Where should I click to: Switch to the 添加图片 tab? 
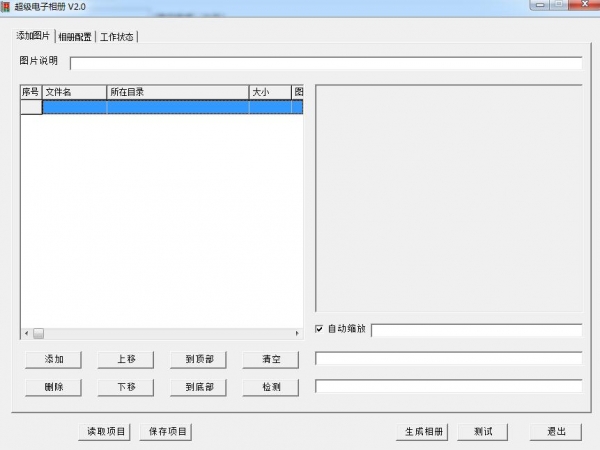pyautogui.click(x=33, y=36)
